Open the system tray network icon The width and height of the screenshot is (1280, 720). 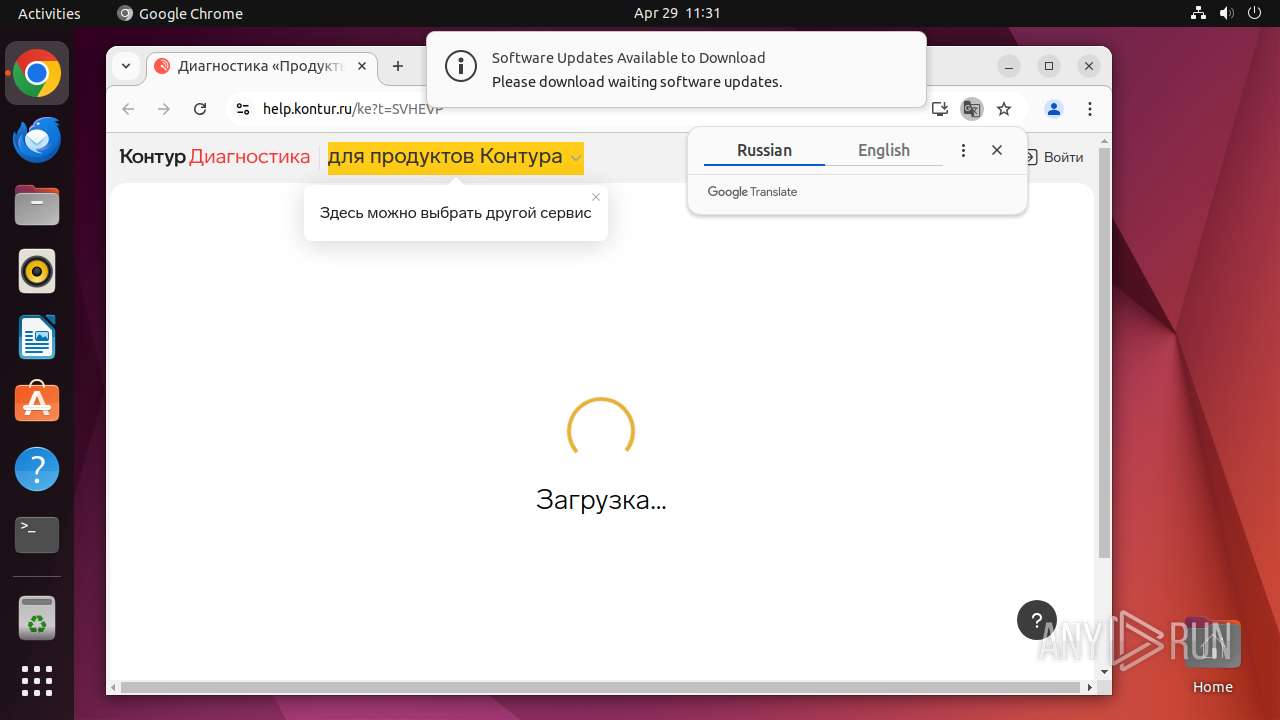click(x=1199, y=13)
